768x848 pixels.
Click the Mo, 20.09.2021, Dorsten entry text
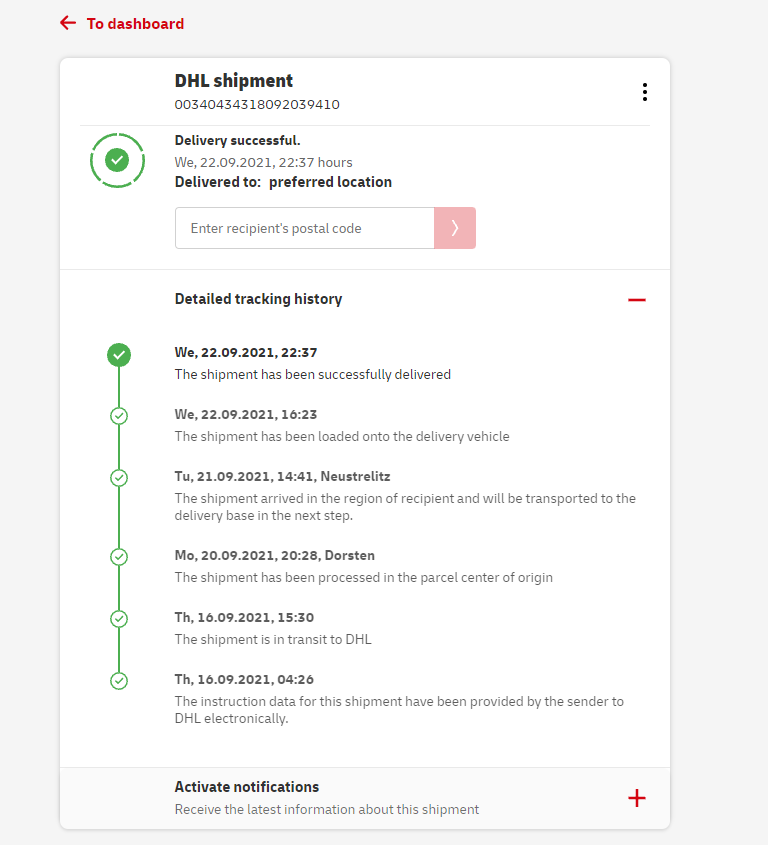pyautogui.click(x=275, y=555)
